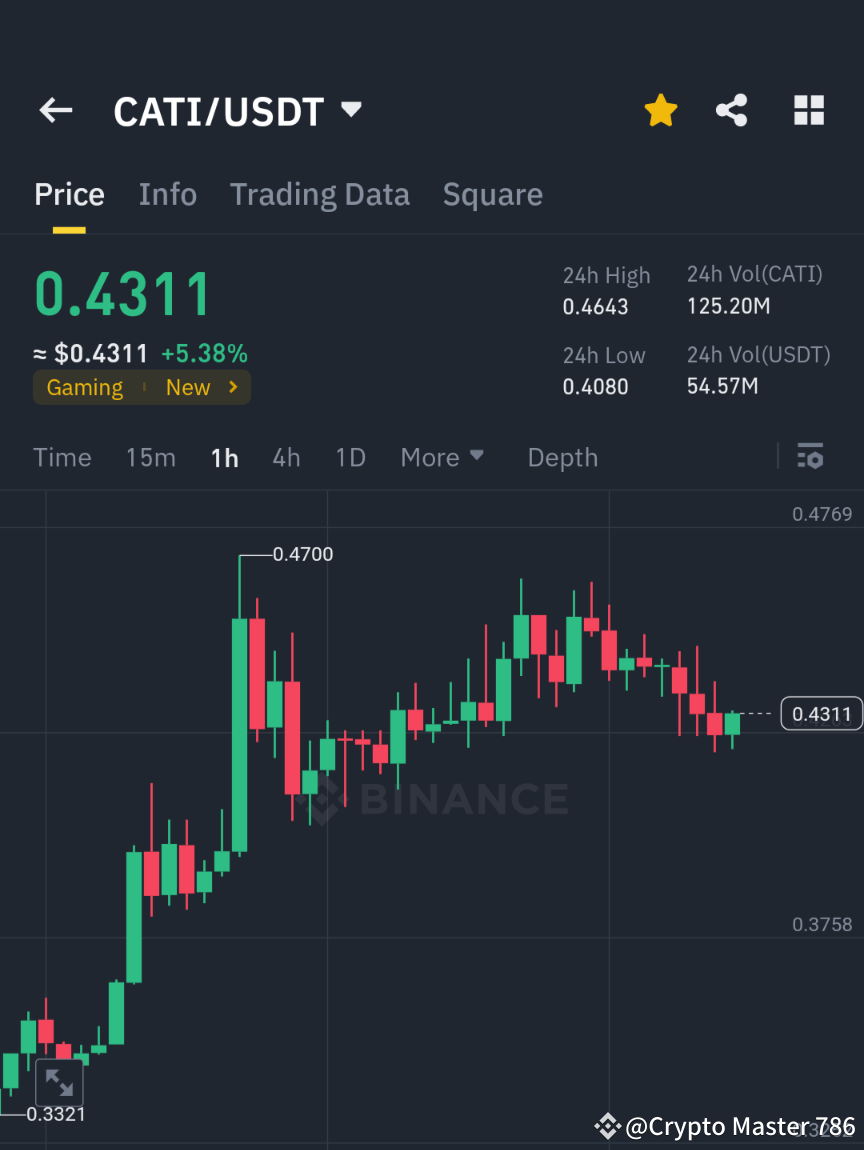
Task: Open the share icon
Action: [x=732, y=110]
